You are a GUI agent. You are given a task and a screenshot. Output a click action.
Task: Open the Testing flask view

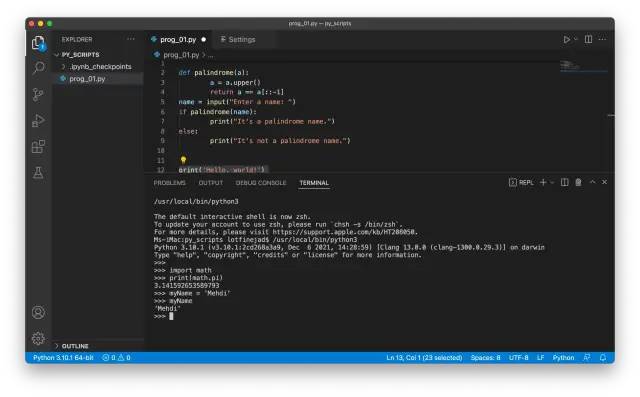pyautogui.click(x=38, y=173)
